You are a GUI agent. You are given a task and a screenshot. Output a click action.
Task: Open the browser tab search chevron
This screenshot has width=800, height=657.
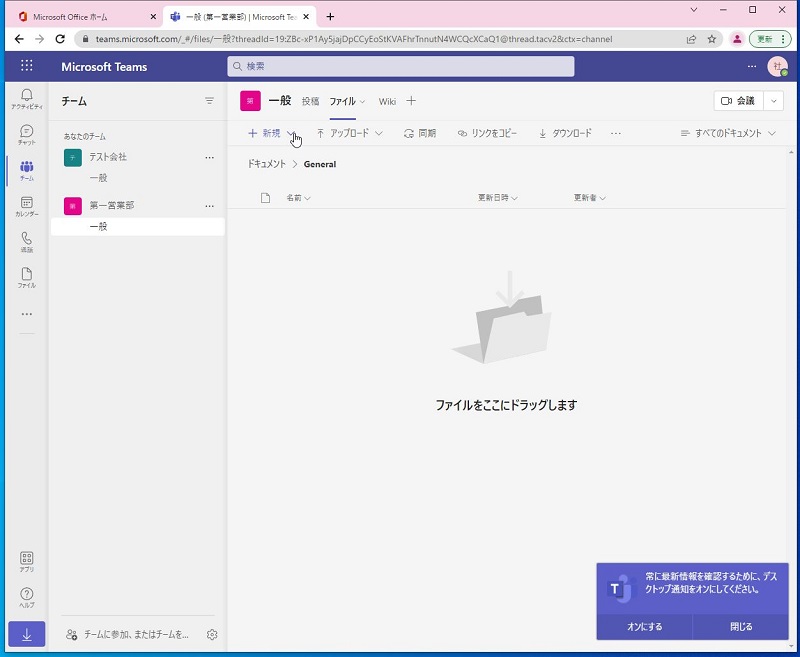pos(693,10)
